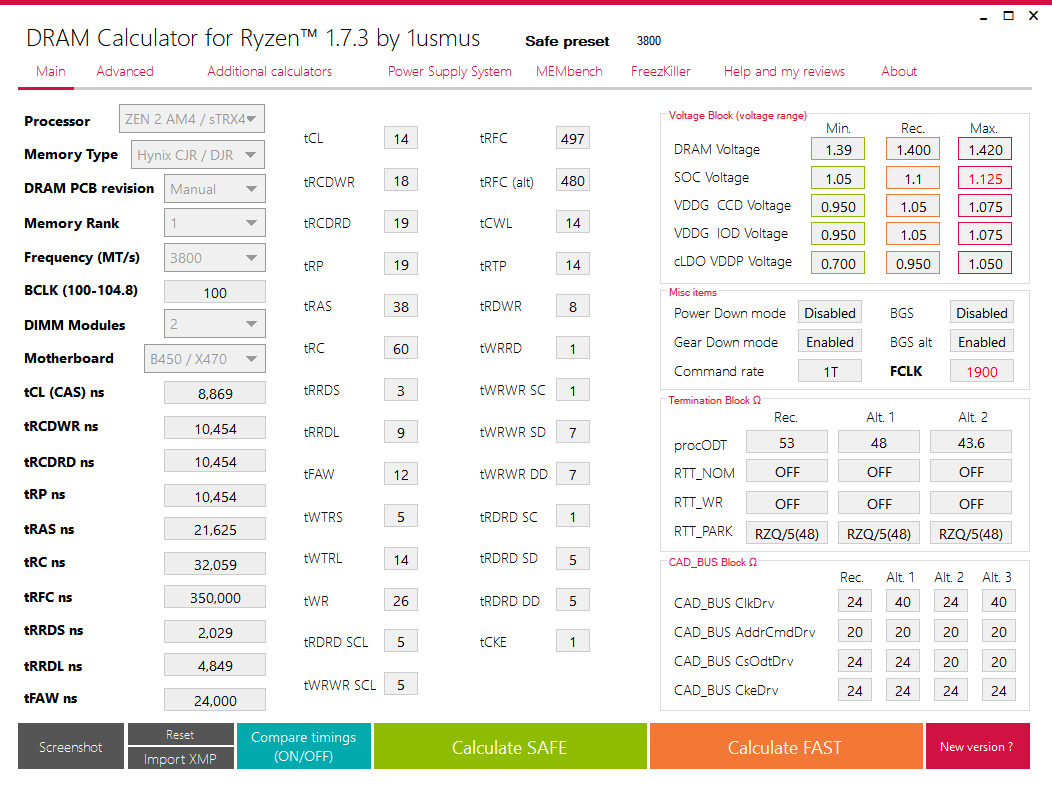1052x791 pixels.
Task: Click the tRC value 60 field
Action: [401, 348]
